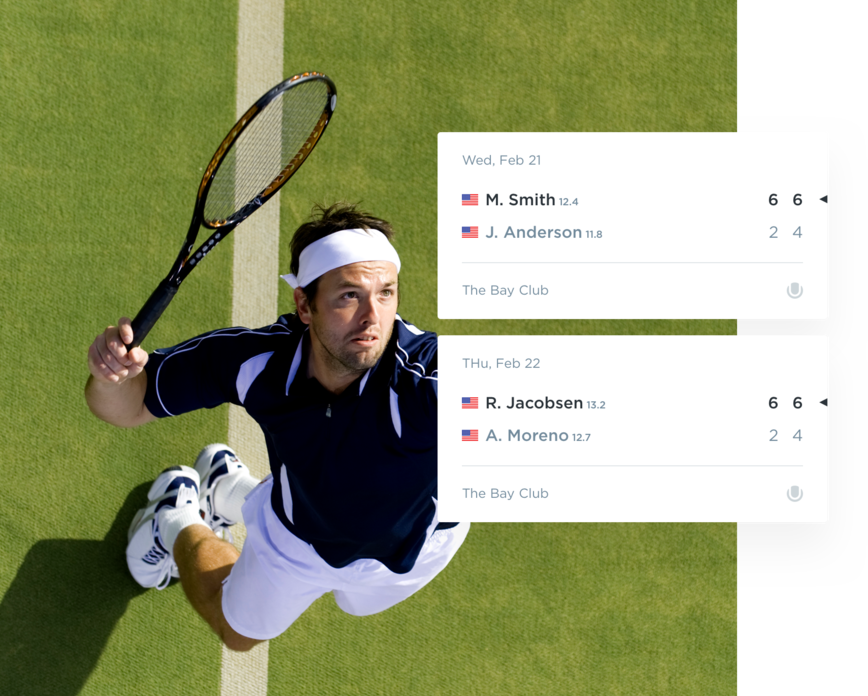Open player R. Jacobsen profile
The height and width of the screenshot is (696, 868).
point(534,403)
